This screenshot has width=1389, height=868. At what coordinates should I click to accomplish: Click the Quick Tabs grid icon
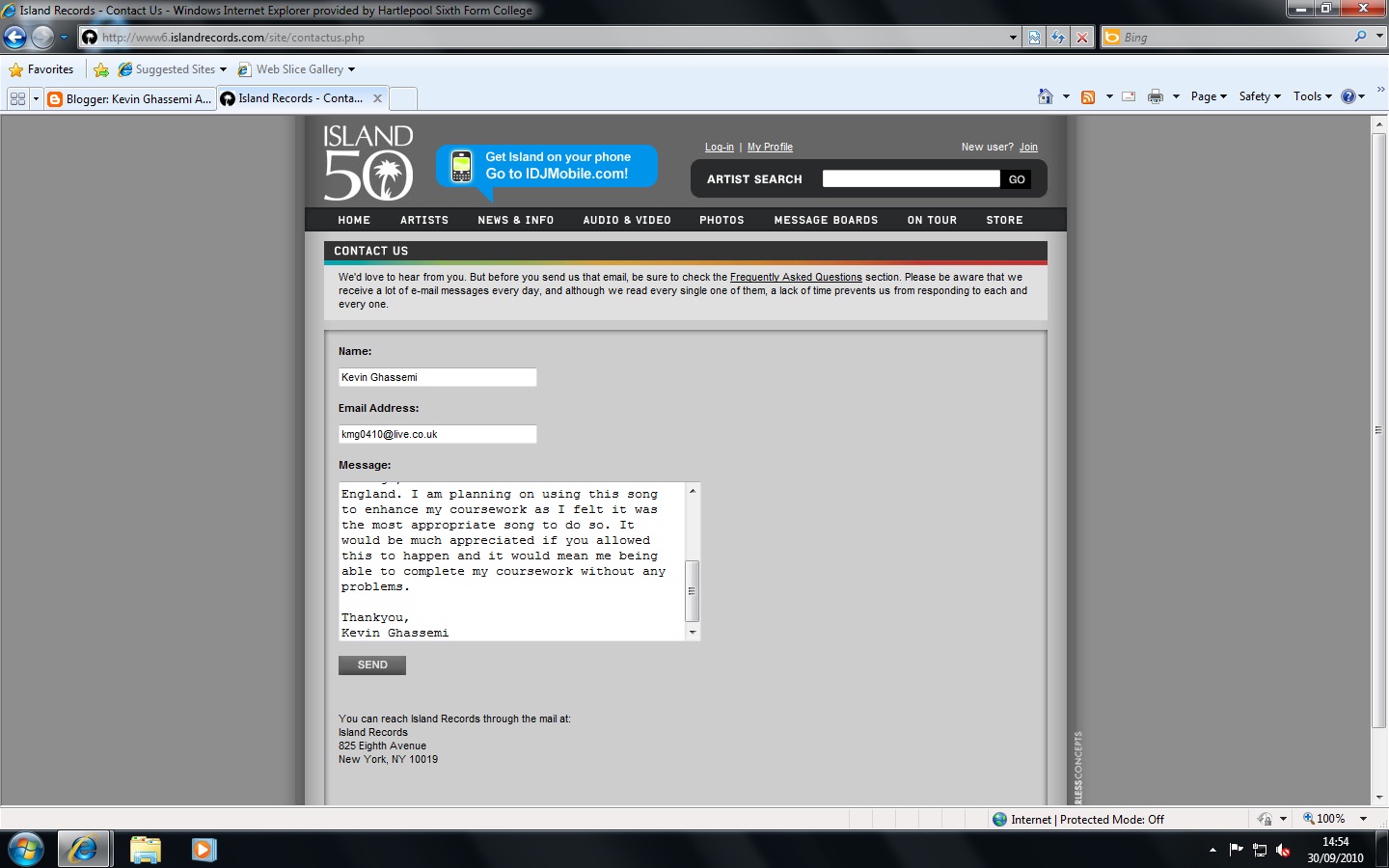point(17,98)
